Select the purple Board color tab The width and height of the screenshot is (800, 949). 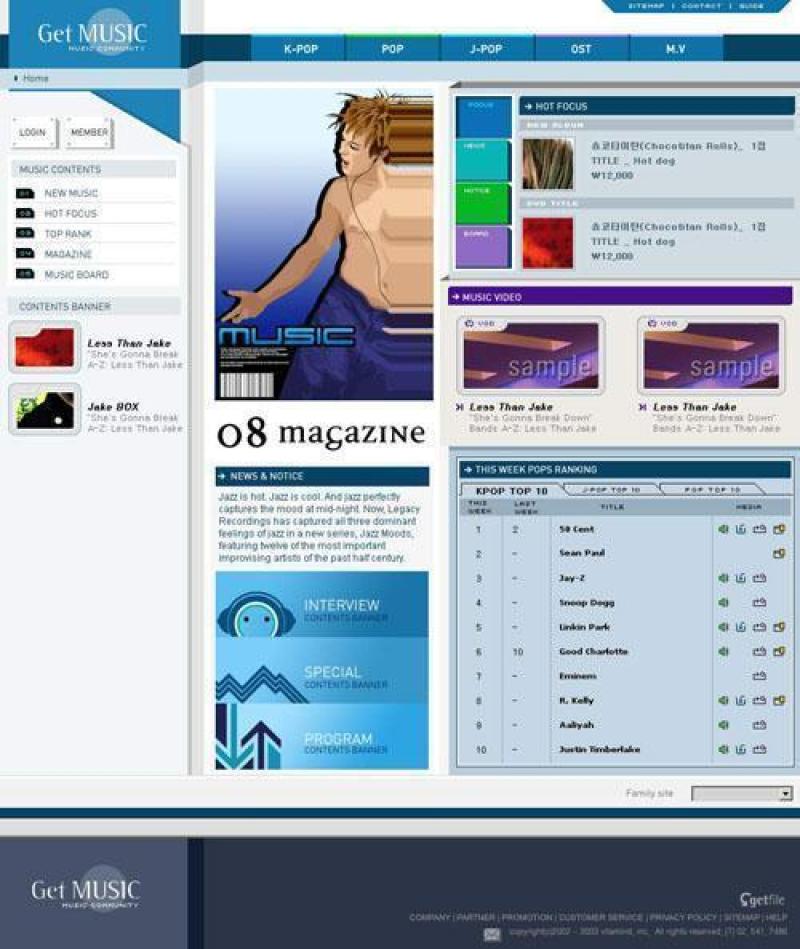click(483, 247)
